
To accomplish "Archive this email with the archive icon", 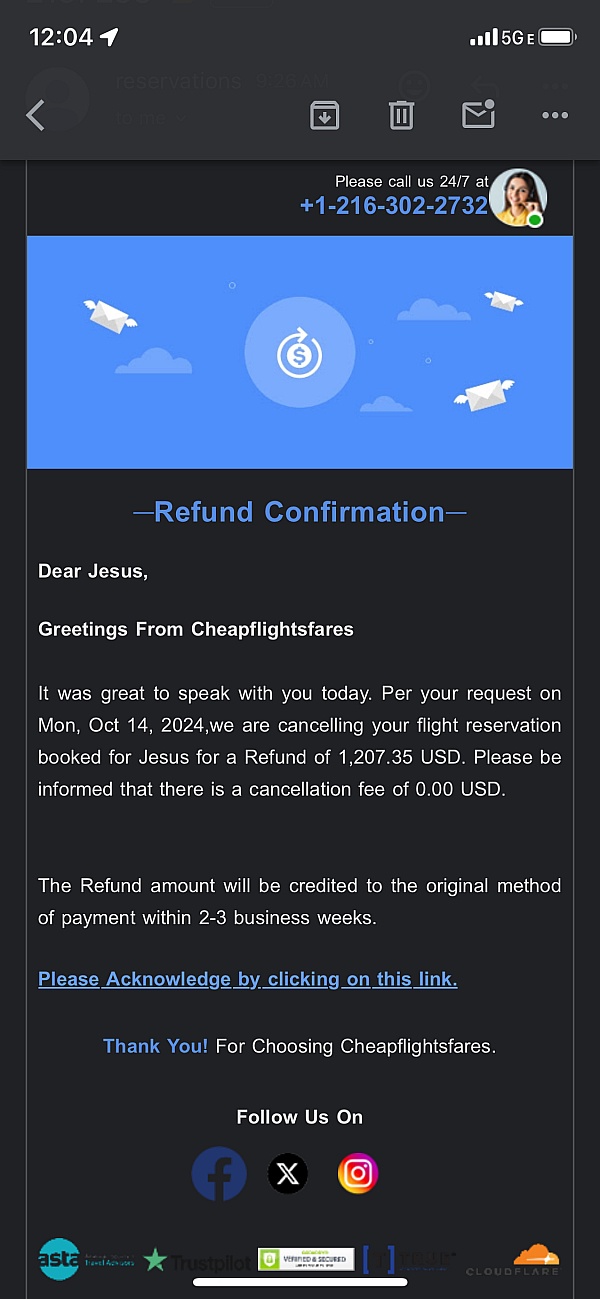I will (x=324, y=116).
